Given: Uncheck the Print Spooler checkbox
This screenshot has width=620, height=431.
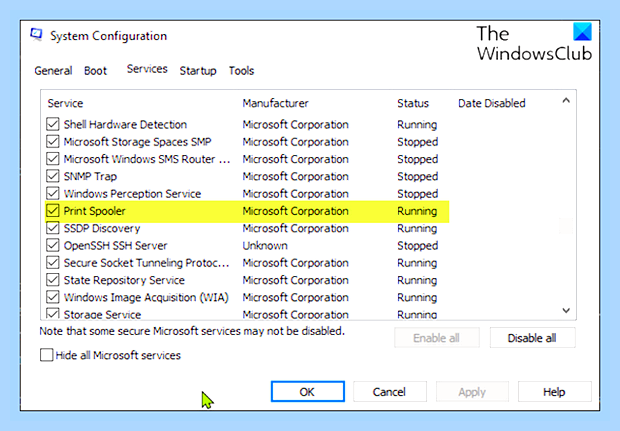Looking at the screenshot, I should coord(53,211).
